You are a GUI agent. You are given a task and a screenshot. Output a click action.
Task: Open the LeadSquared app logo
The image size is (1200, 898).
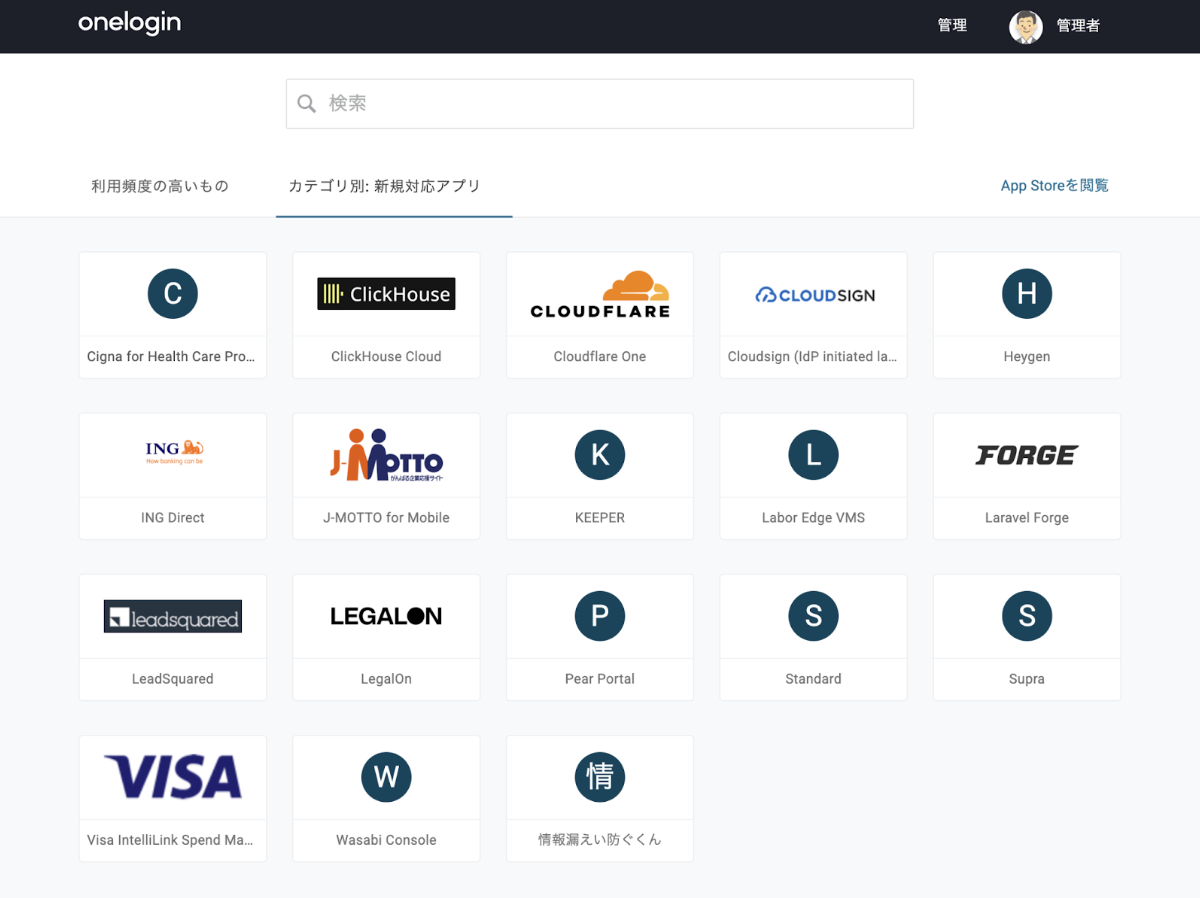pos(173,616)
